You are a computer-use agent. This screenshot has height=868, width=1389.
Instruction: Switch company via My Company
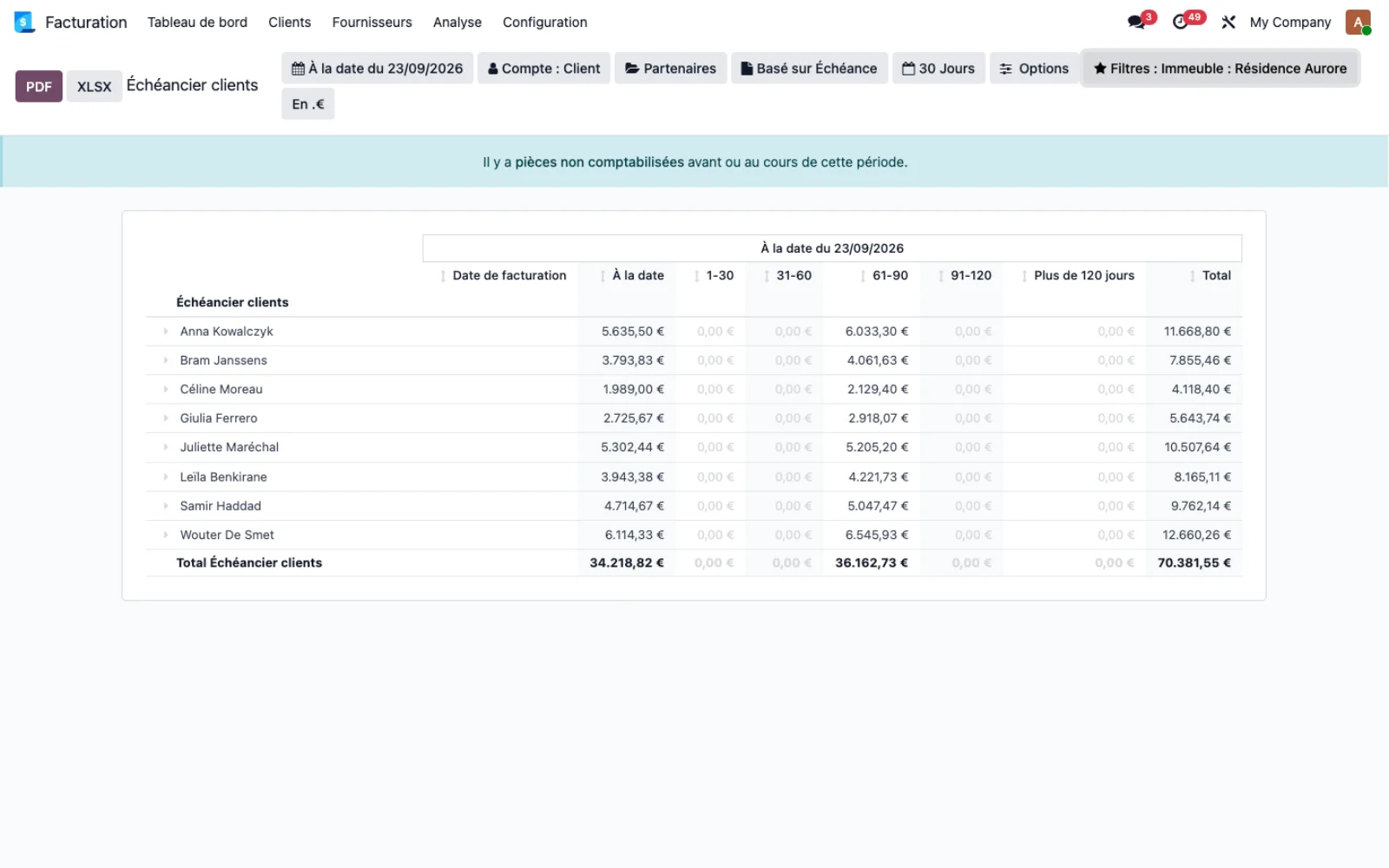pos(1290,22)
